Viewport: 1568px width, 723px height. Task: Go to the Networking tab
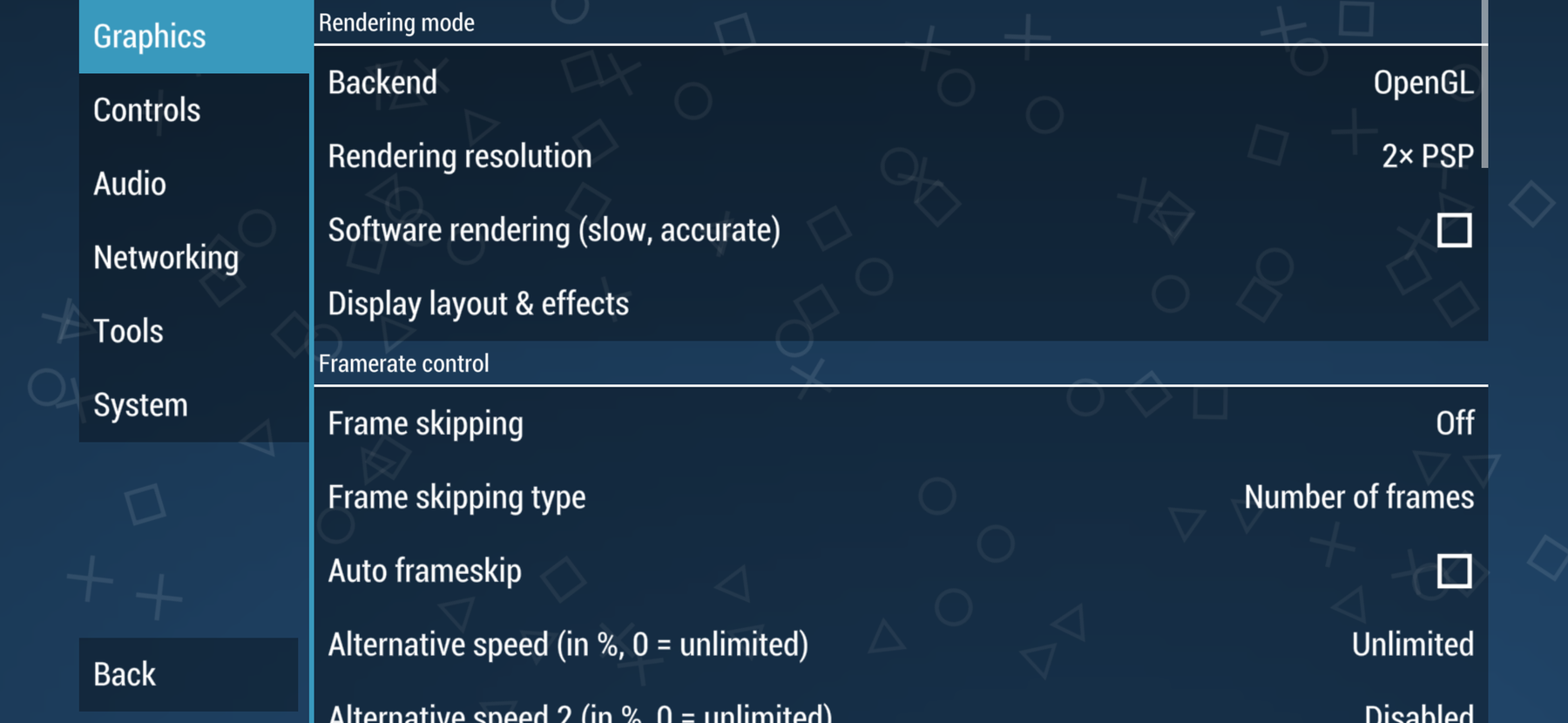[x=193, y=258]
